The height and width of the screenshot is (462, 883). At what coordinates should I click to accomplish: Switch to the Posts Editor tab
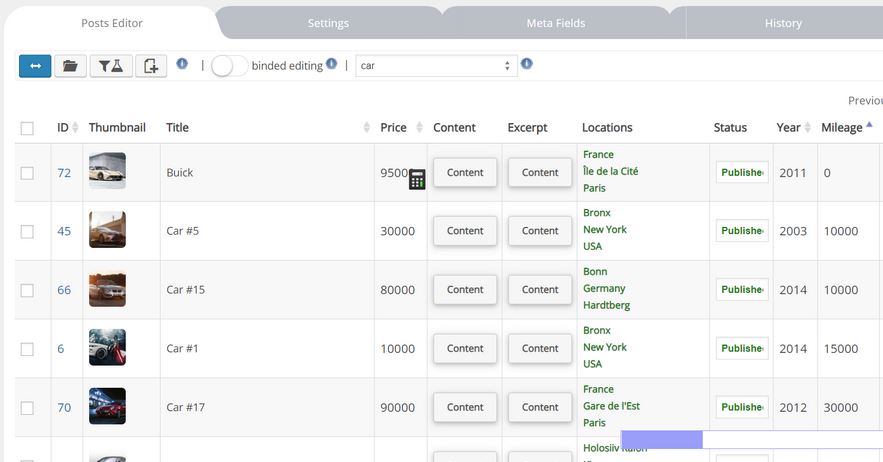pyautogui.click(x=112, y=23)
